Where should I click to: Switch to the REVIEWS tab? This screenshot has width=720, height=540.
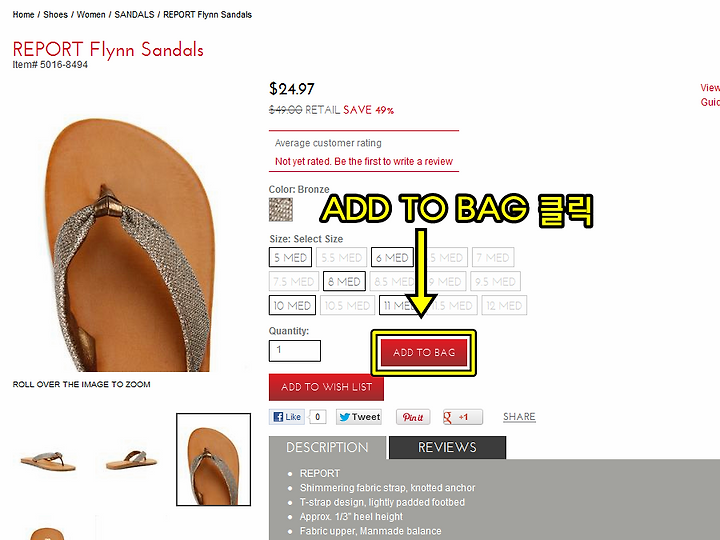tap(447, 447)
